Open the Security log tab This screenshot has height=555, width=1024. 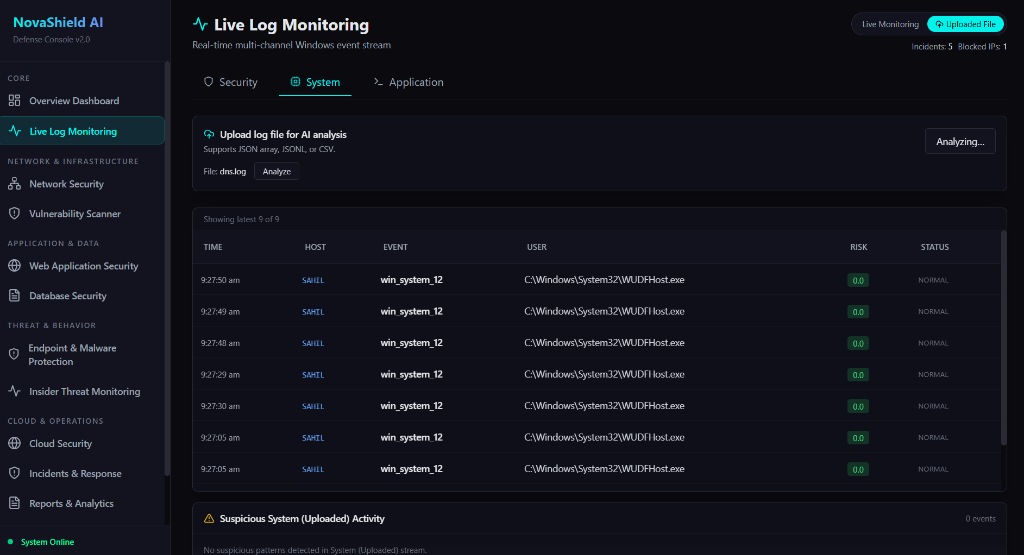click(231, 82)
